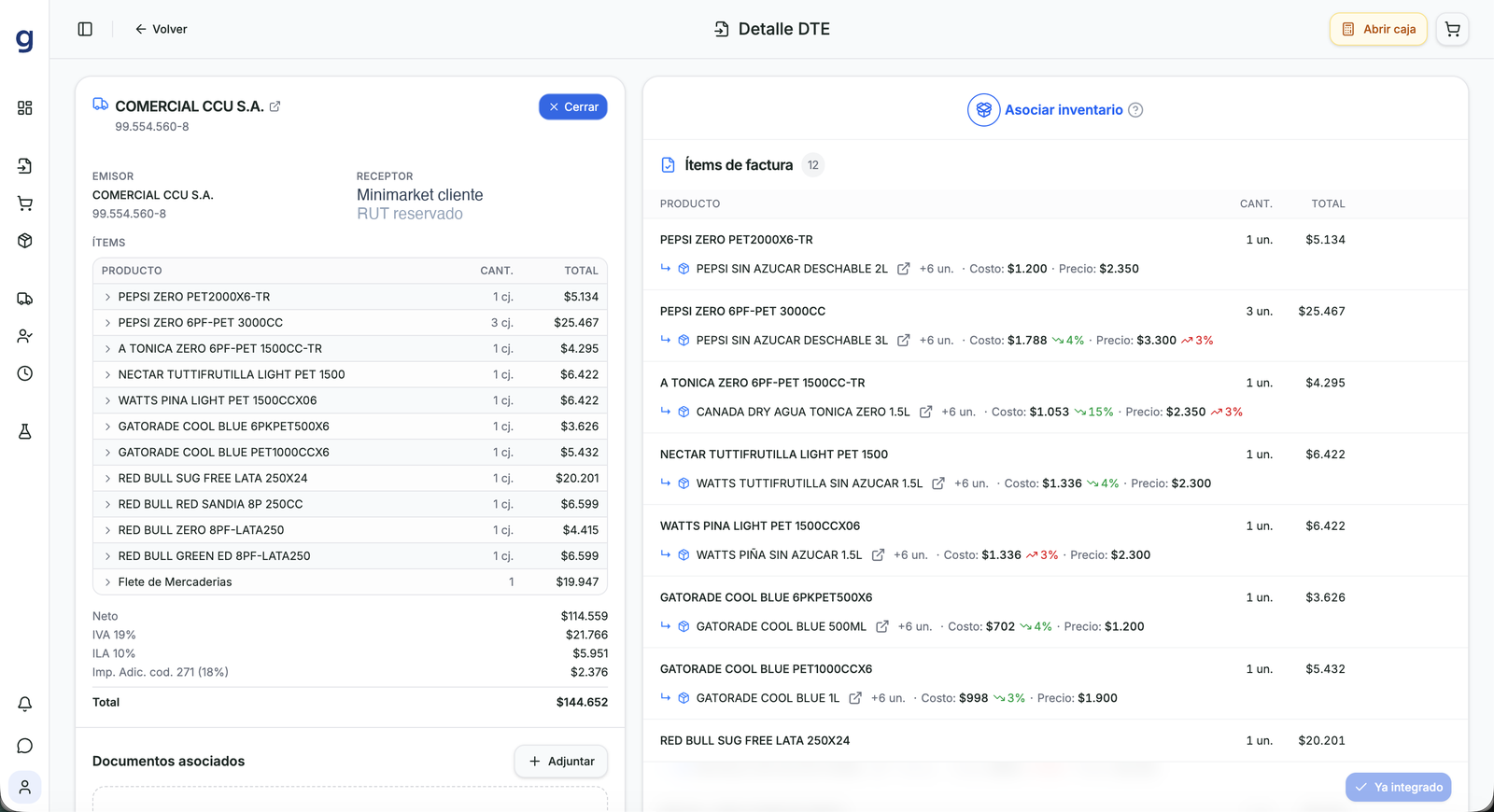
Task: Click the Abrir caja button
Action: click(1378, 29)
